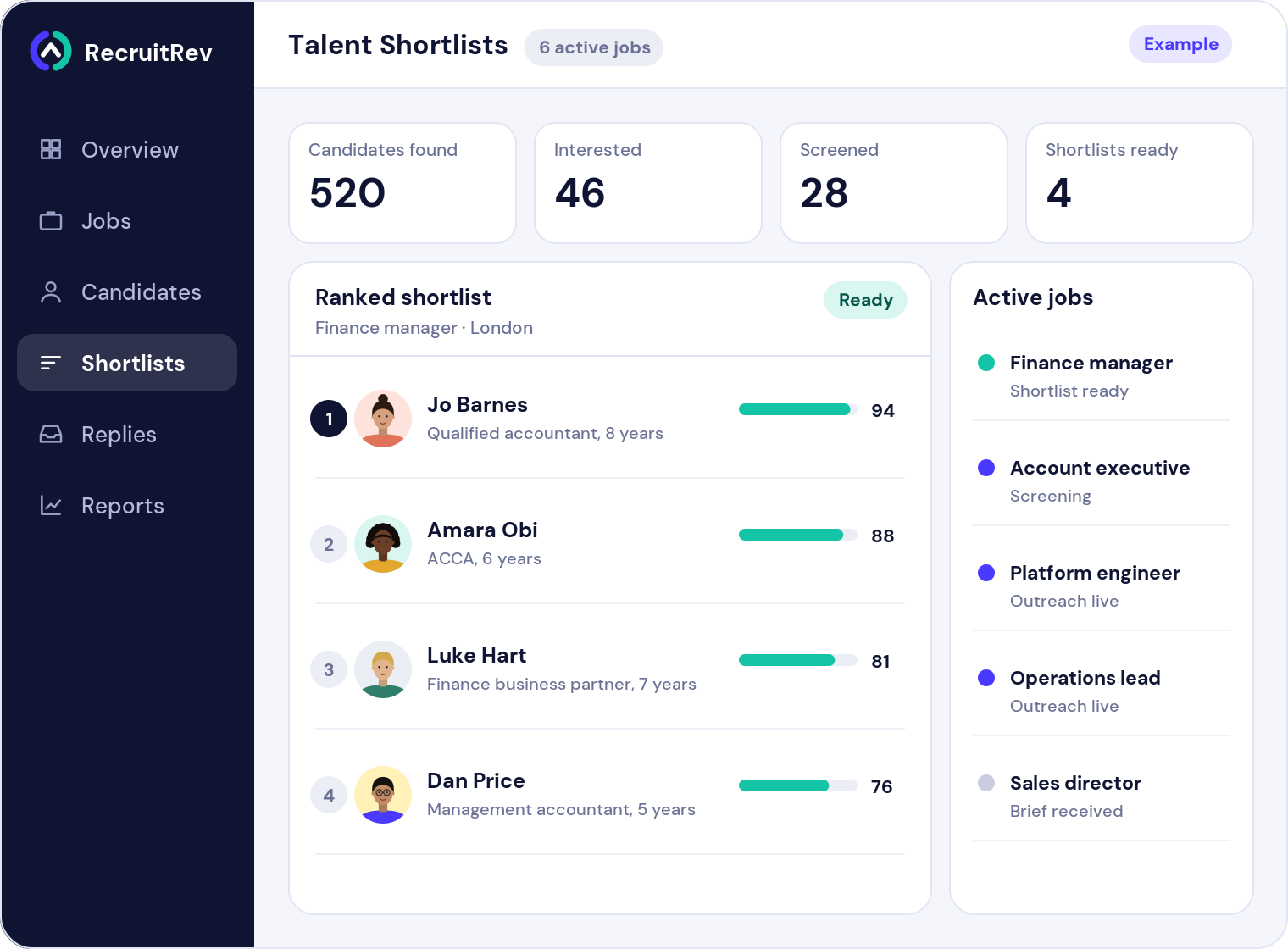Click the rank 4 badge for Dan Price

[329, 795]
